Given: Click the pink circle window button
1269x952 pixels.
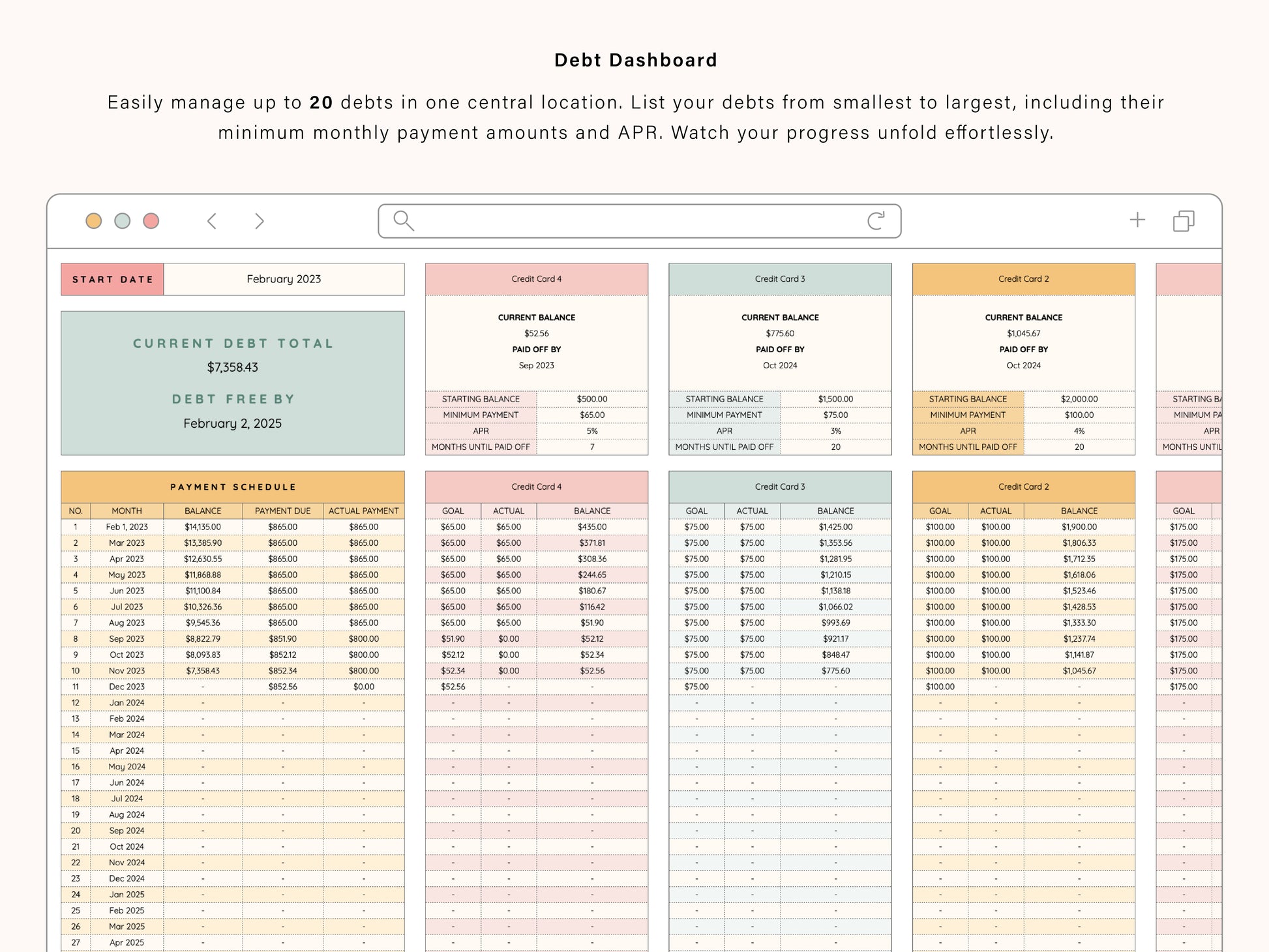Looking at the screenshot, I should click(x=151, y=221).
